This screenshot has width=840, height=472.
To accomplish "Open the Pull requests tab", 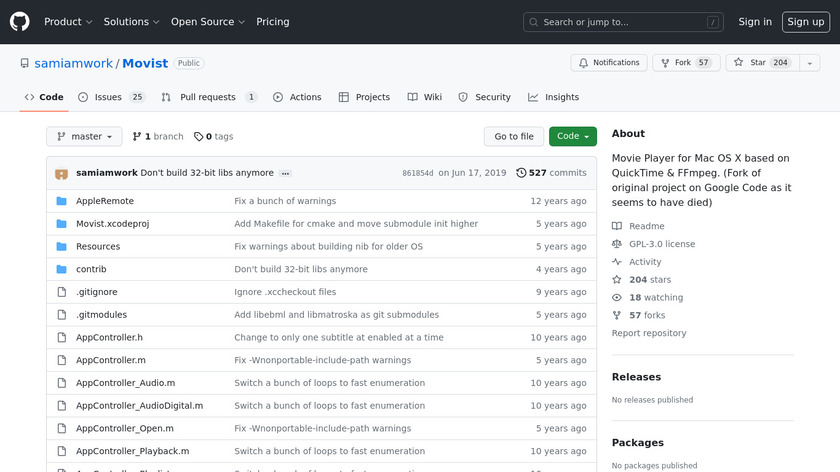I will point(208,97).
